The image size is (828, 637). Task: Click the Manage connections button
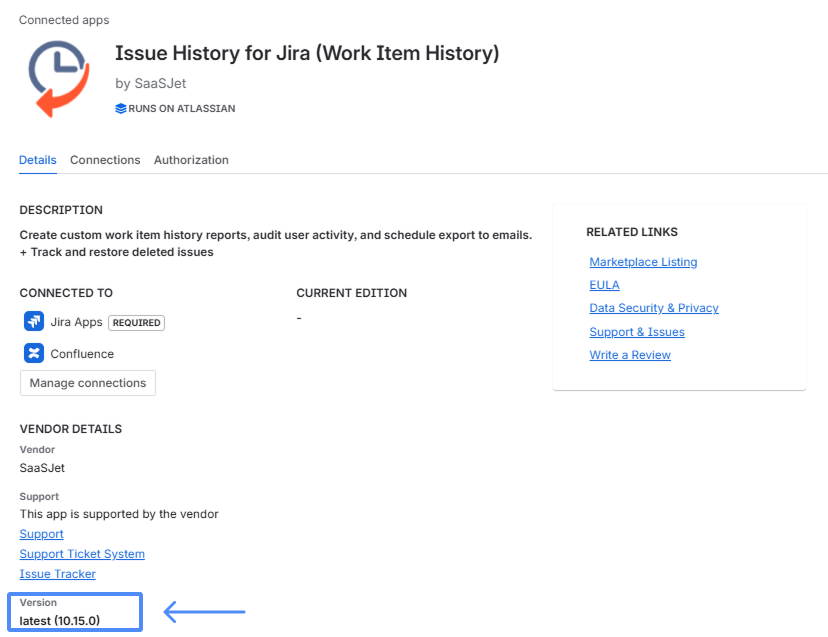click(x=88, y=383)
